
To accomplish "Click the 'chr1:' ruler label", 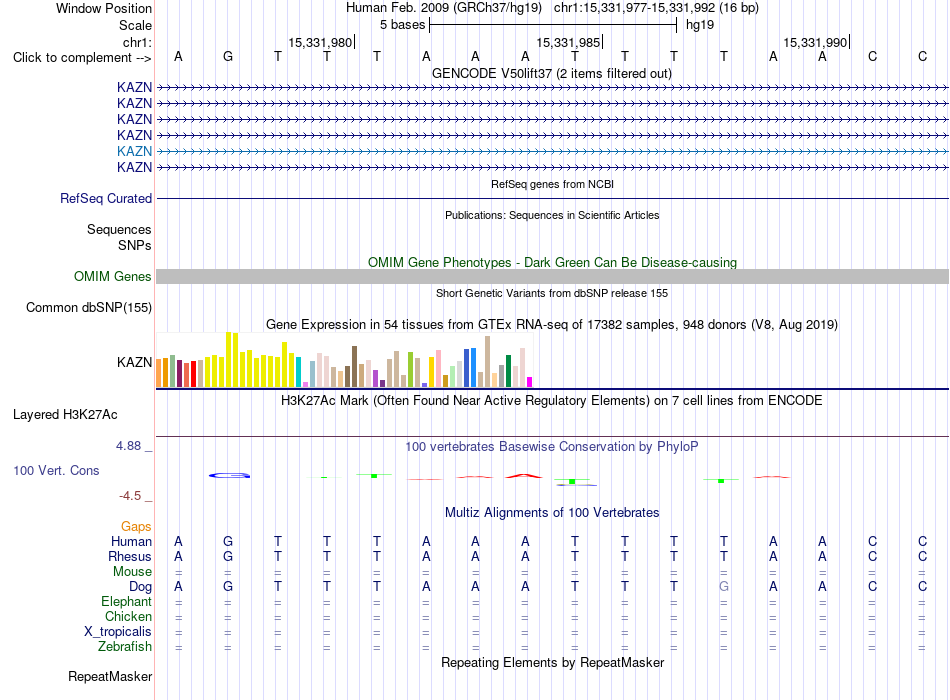I will (x=137, y=42).
